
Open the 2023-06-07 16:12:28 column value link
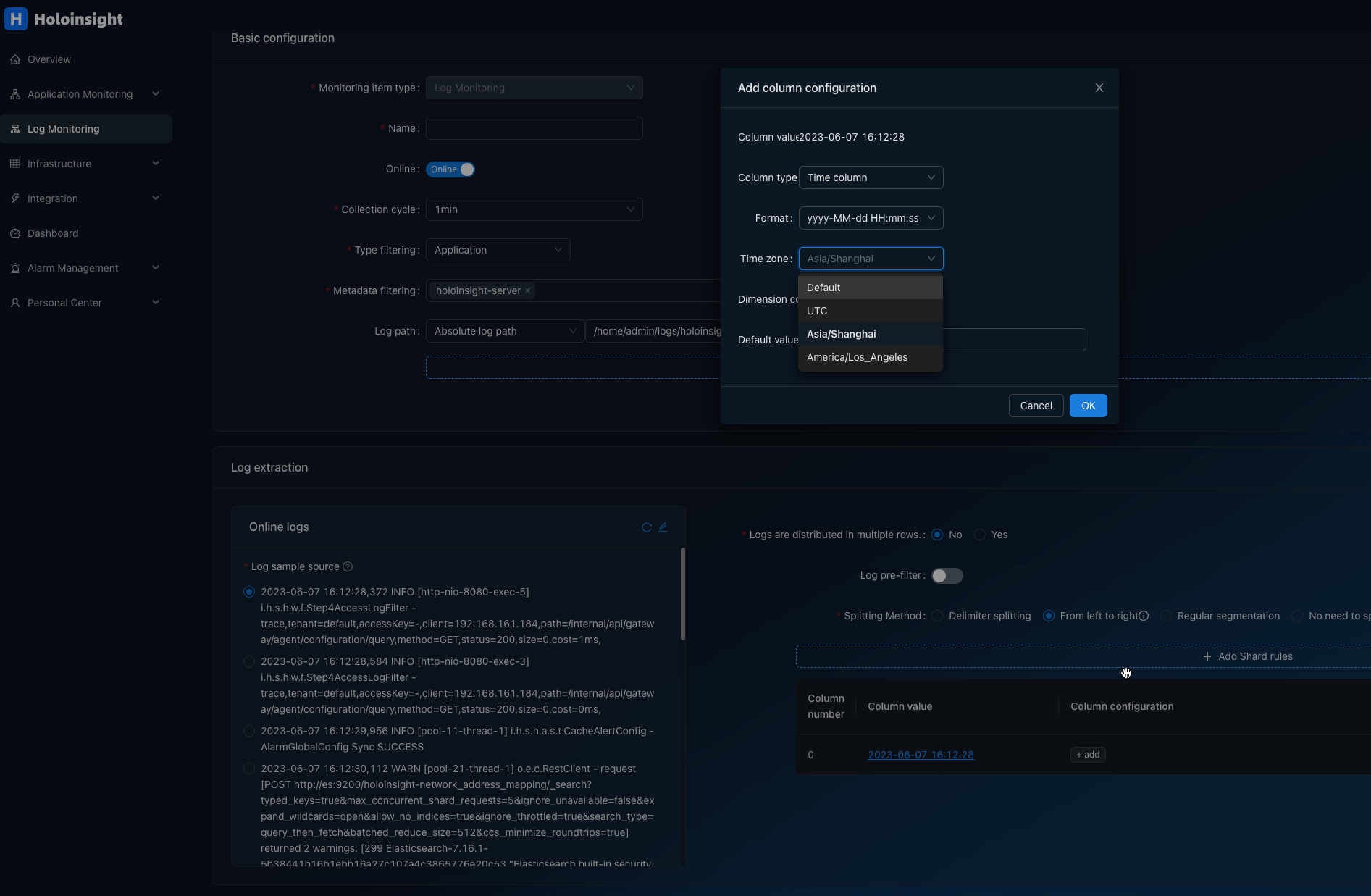[921, 755]
